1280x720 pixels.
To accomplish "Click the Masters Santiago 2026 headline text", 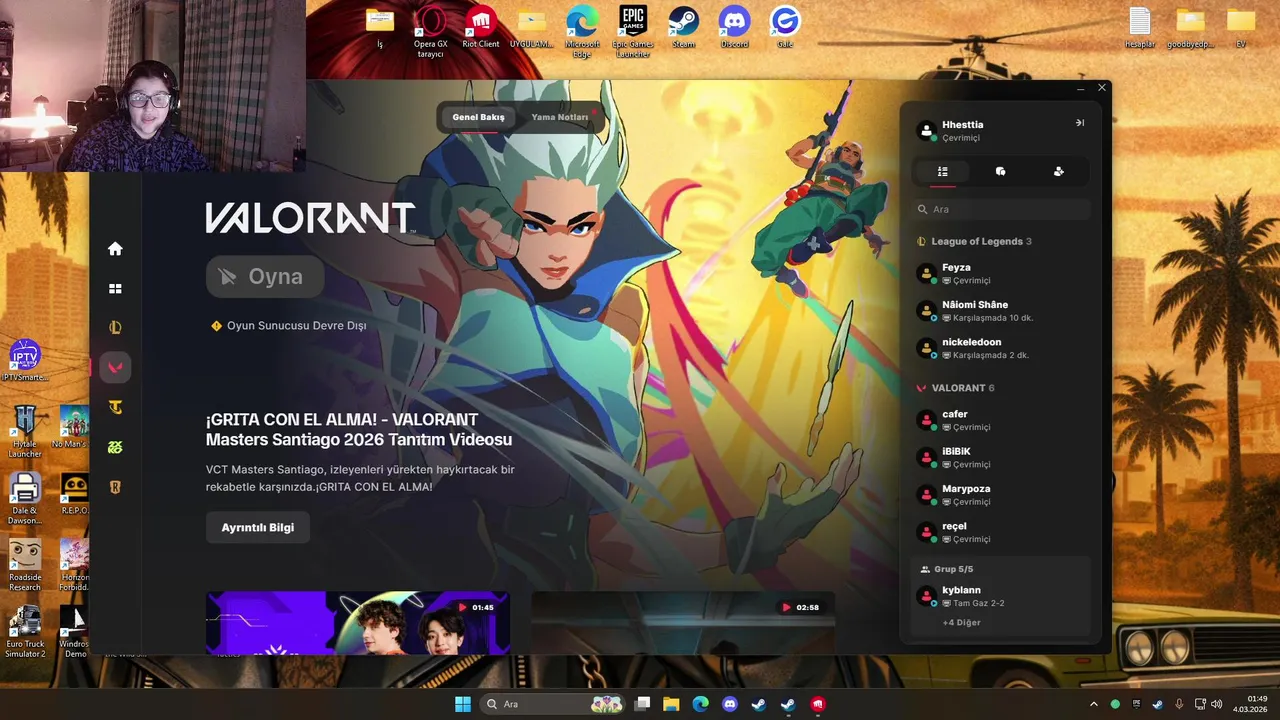I will point(359,429).
